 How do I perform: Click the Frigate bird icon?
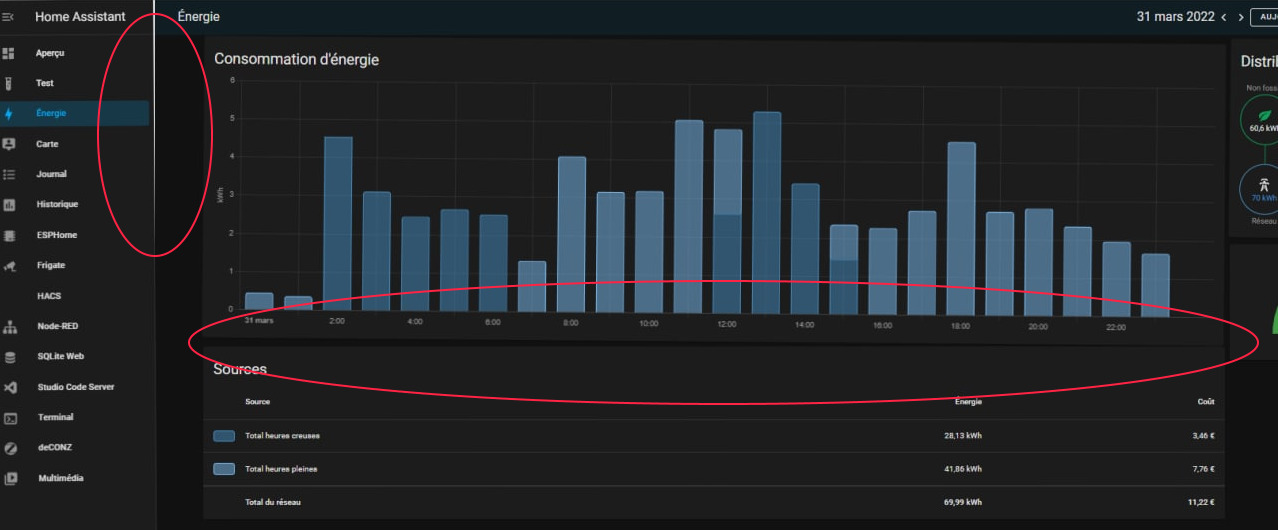coord(9,266)
